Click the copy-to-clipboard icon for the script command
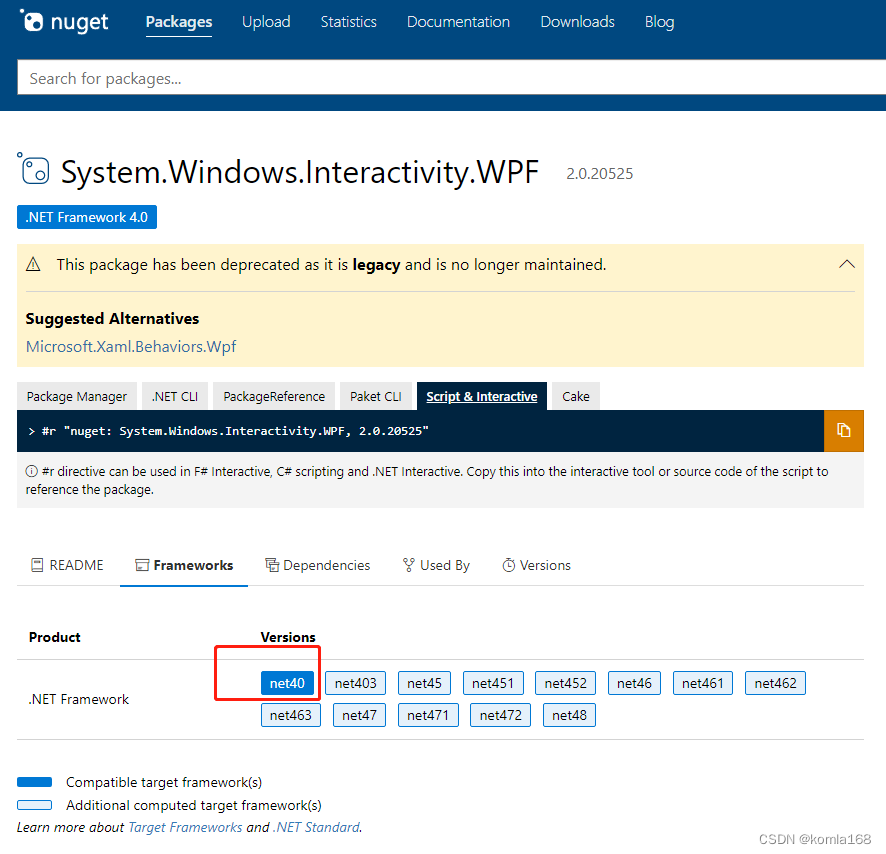 click(844, 431)
